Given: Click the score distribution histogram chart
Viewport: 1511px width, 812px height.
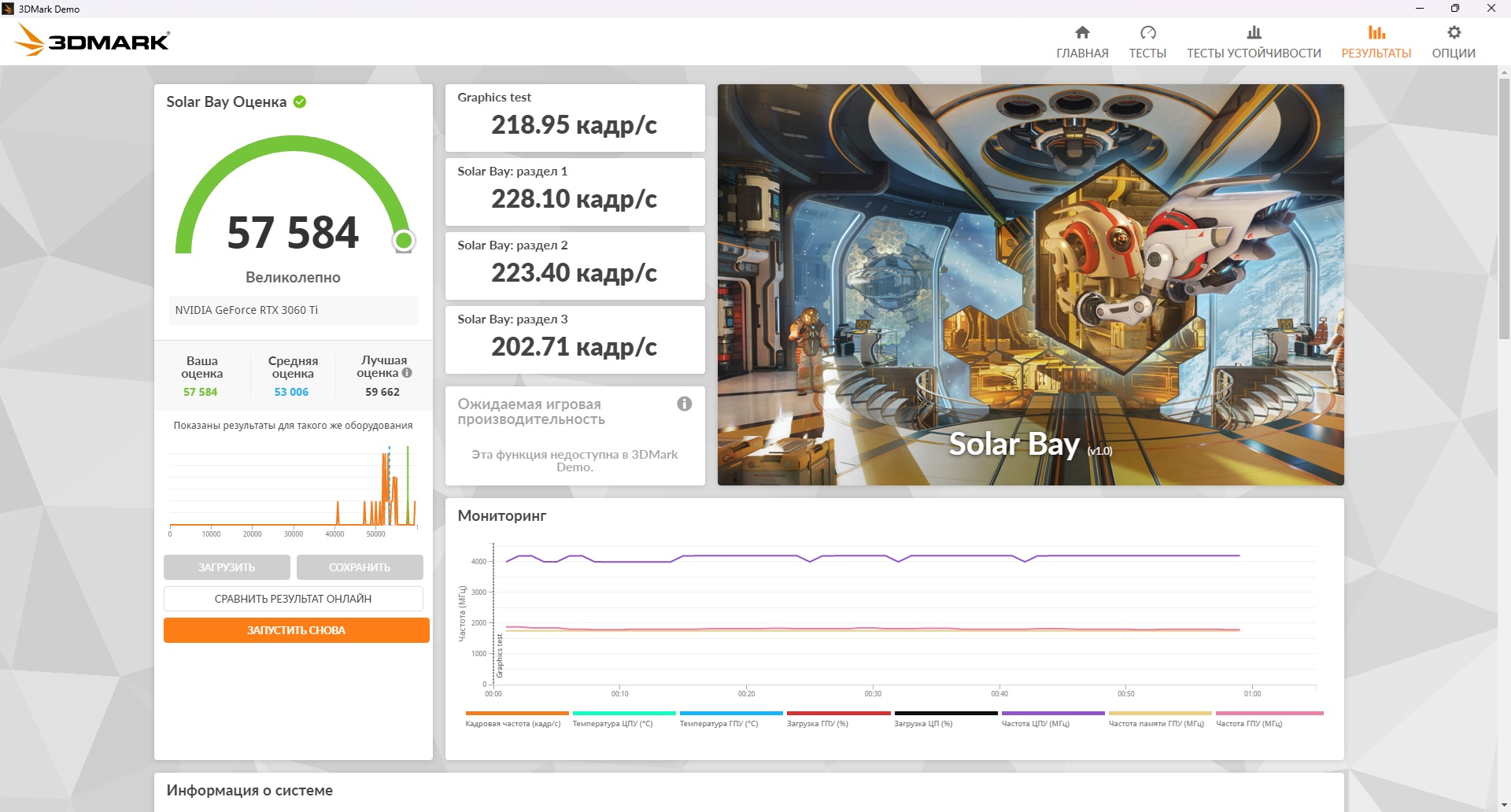Looking at the screenshot, I should point(293,490).
